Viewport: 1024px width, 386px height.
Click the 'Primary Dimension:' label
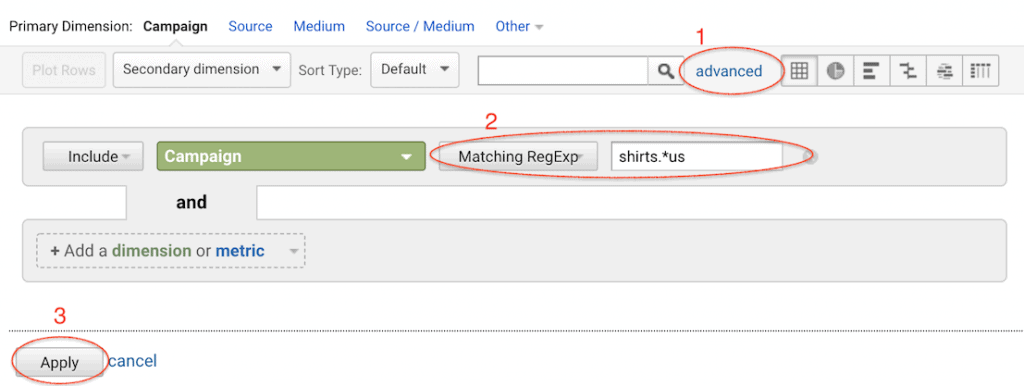point(71,27)
